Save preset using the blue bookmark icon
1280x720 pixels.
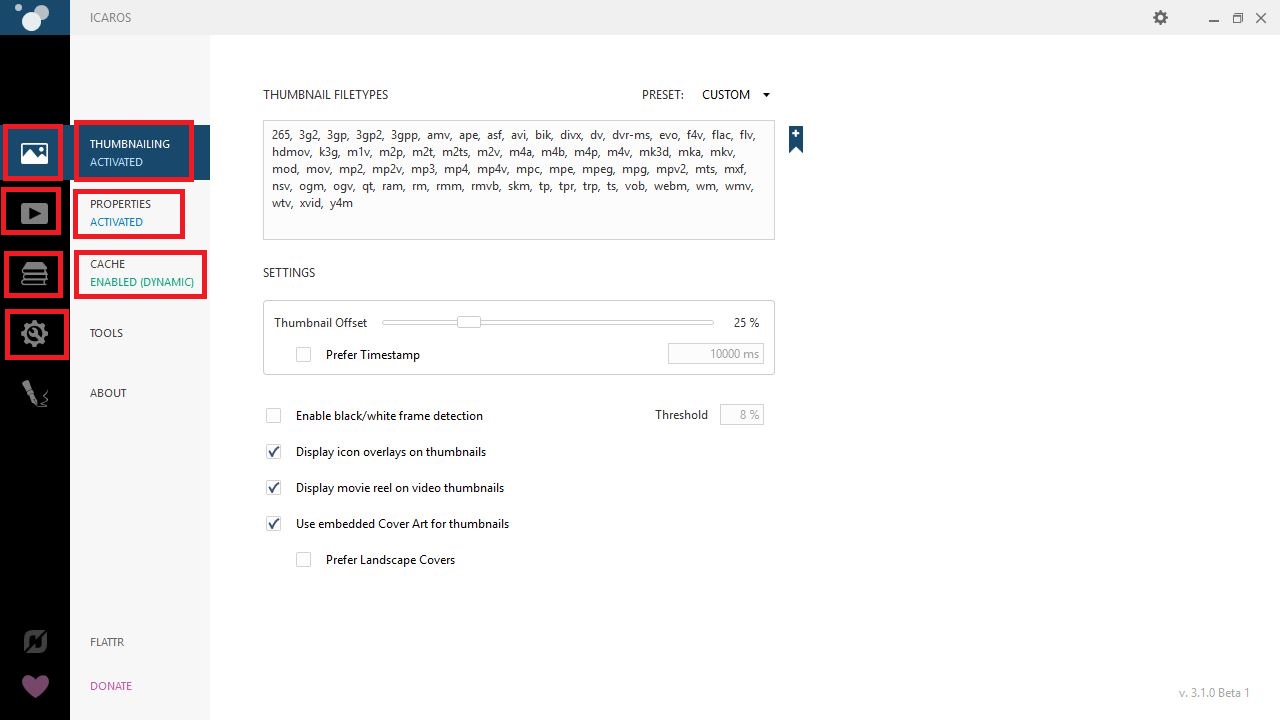(795, 139)
